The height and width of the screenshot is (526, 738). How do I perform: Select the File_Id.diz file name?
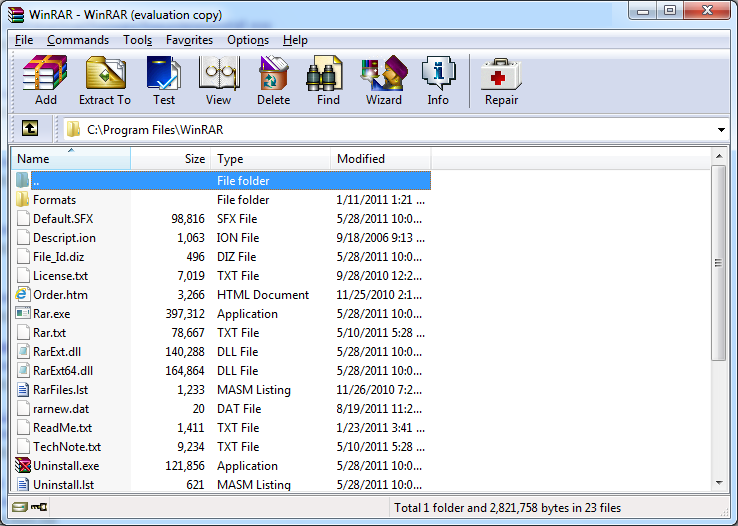point(58,257)
